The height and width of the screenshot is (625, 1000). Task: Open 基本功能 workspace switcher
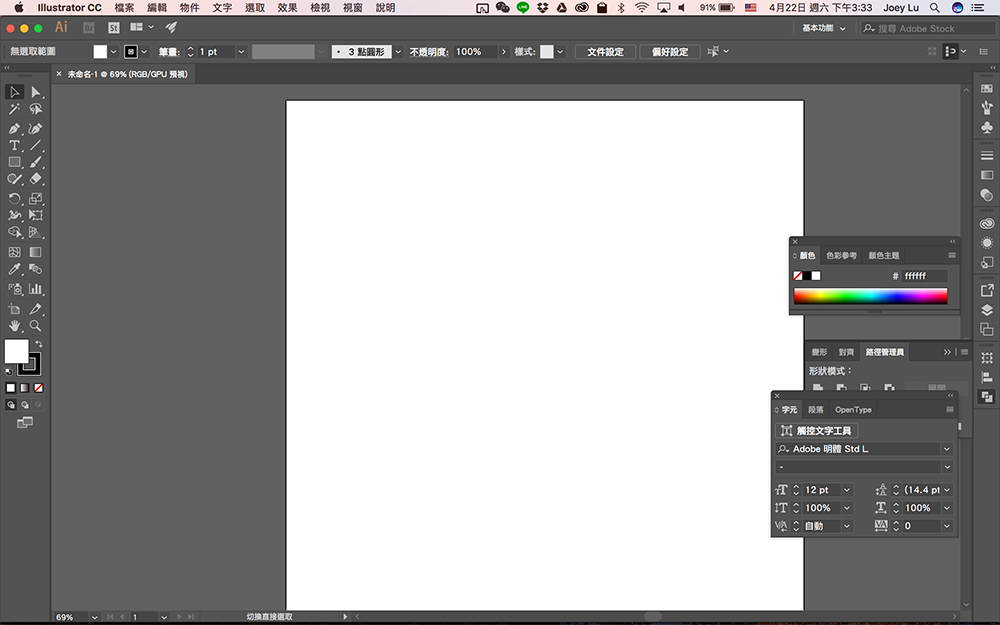pyautogui.click(x=824, y=28)
